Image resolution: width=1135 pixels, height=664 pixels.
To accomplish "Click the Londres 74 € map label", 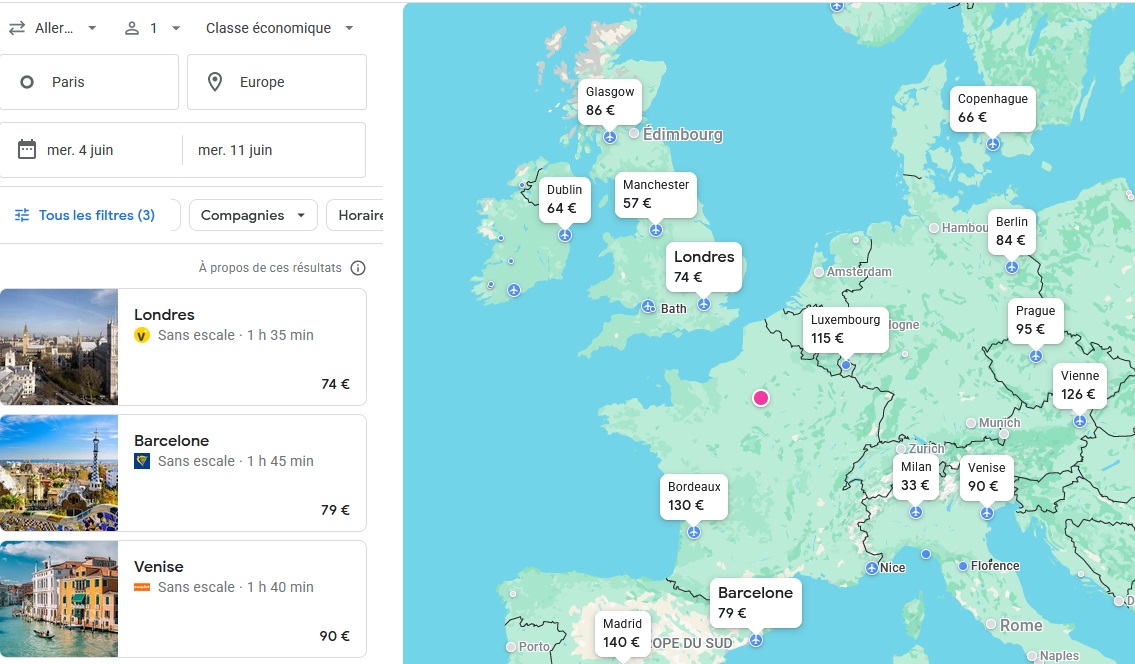I will tap(704, 266).
